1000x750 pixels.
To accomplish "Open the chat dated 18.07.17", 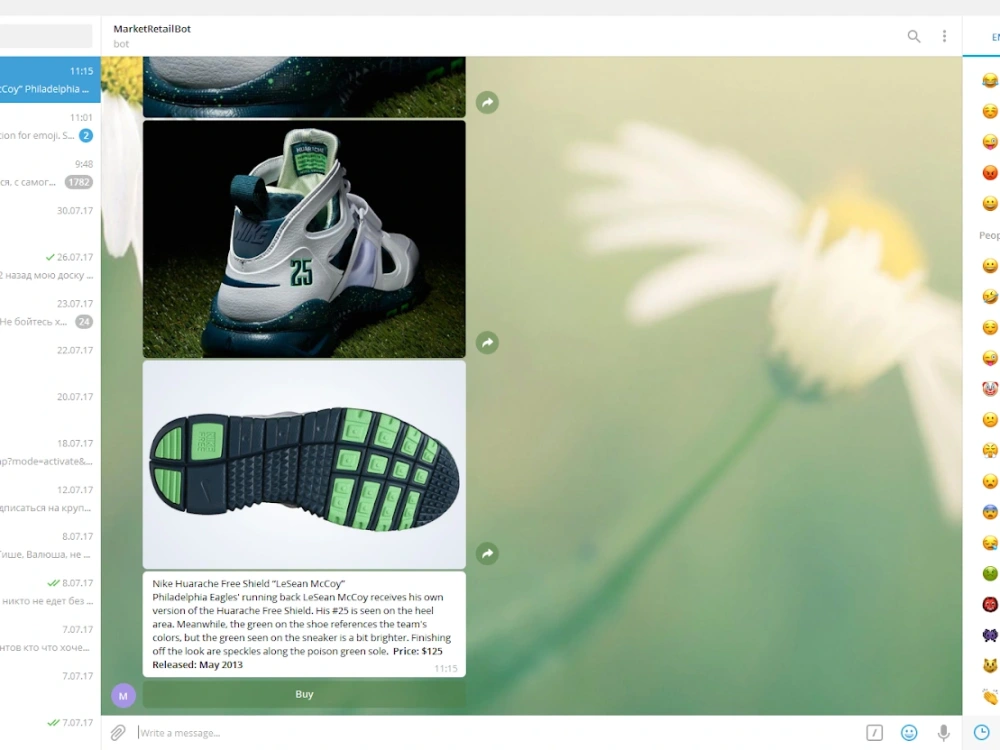I will 50,452.
